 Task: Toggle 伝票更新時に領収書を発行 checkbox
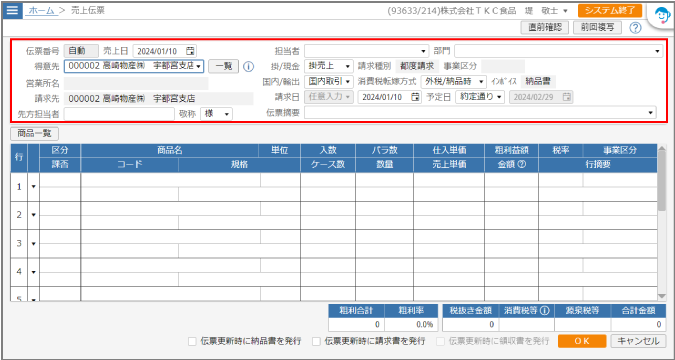pos(440,341)
